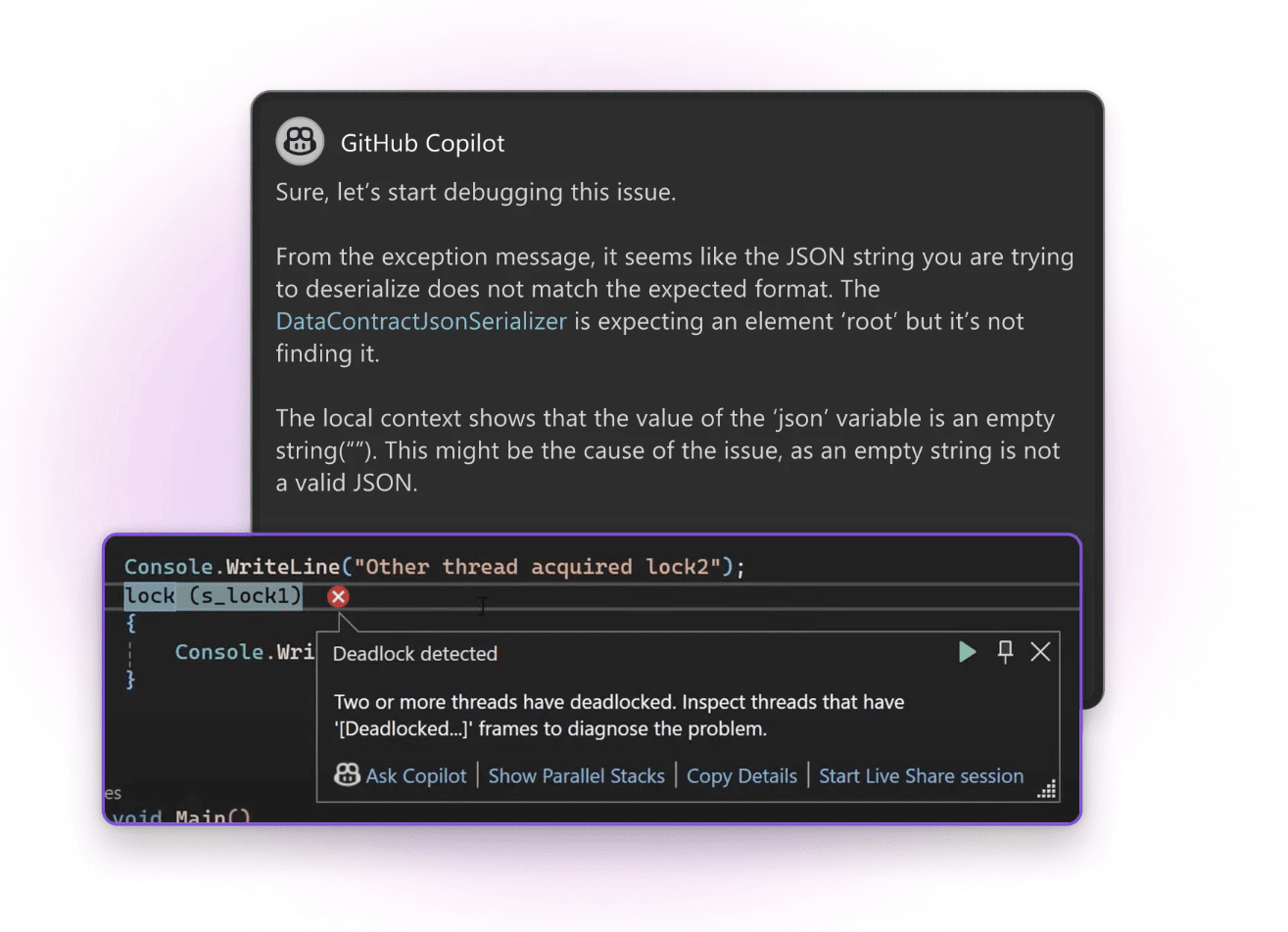This screenshot has width=1288, height=932.
Task: Click the GitHub Copilot header title
Action: [422, 143]
